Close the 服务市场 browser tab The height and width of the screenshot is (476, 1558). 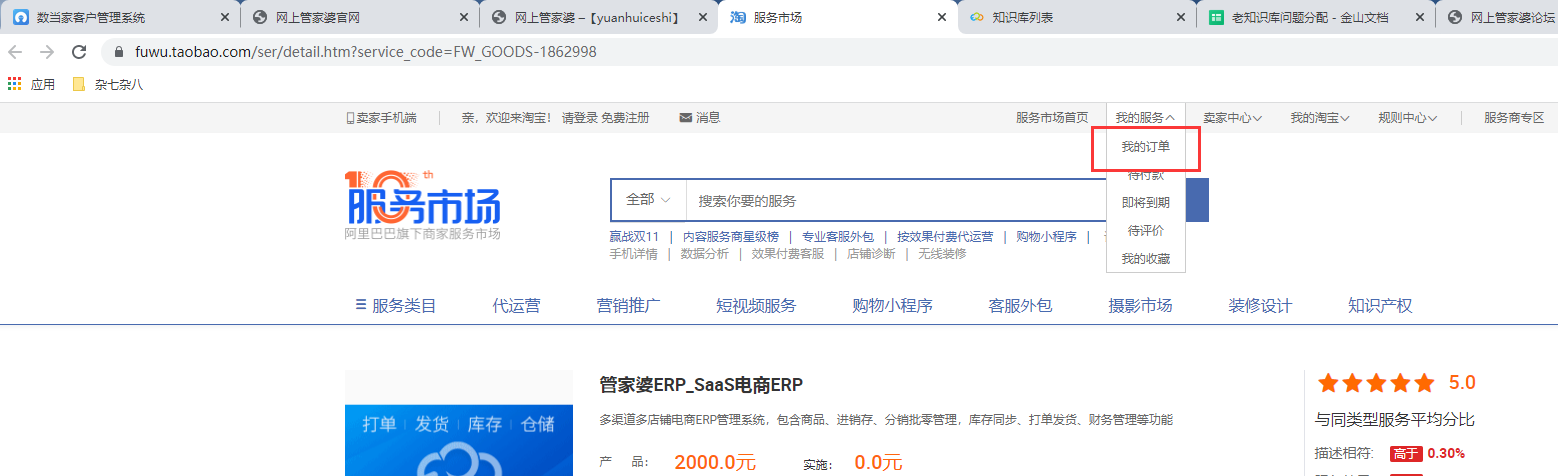[x=941, y=17]
